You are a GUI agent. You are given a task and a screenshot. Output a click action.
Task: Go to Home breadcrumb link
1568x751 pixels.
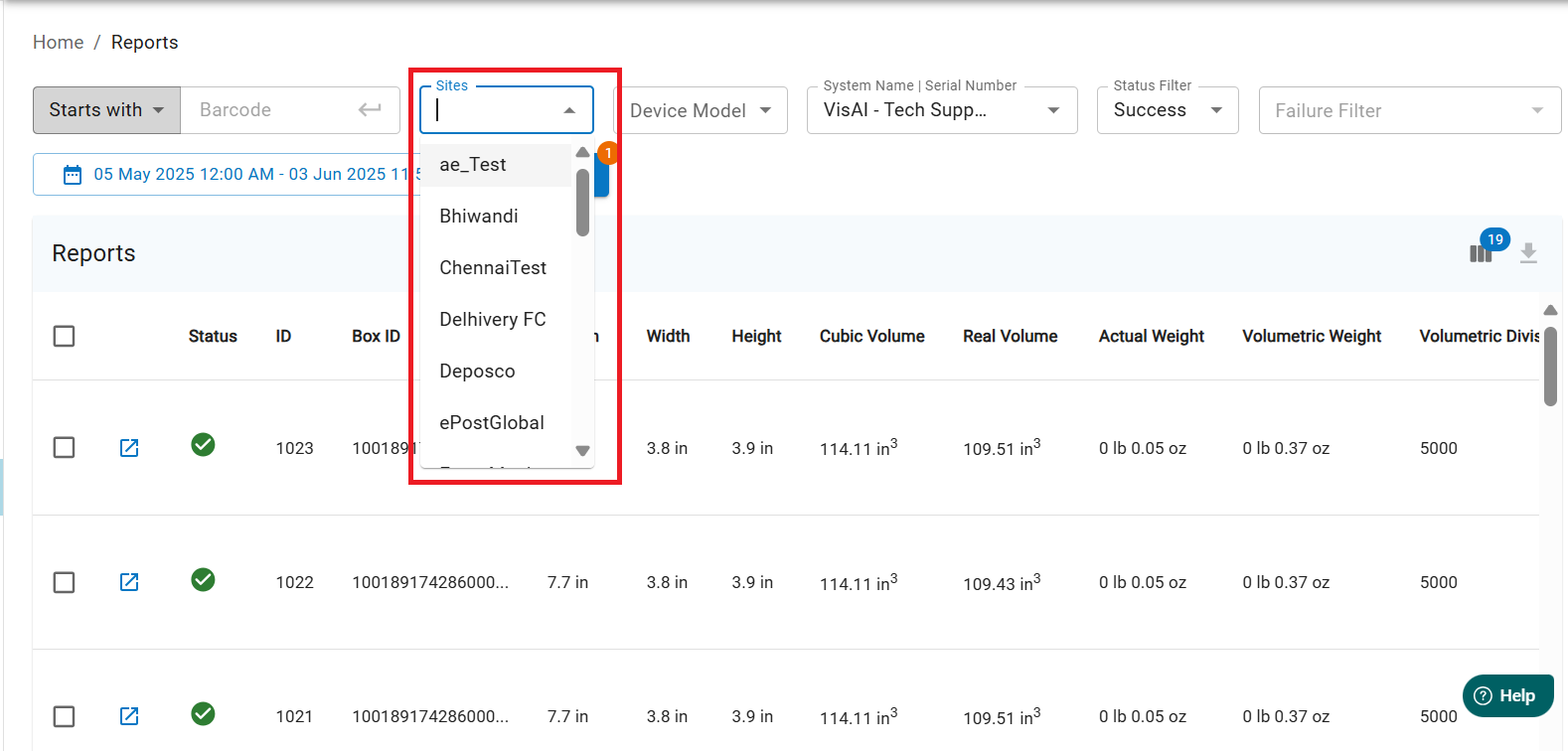tap(59, 42)
